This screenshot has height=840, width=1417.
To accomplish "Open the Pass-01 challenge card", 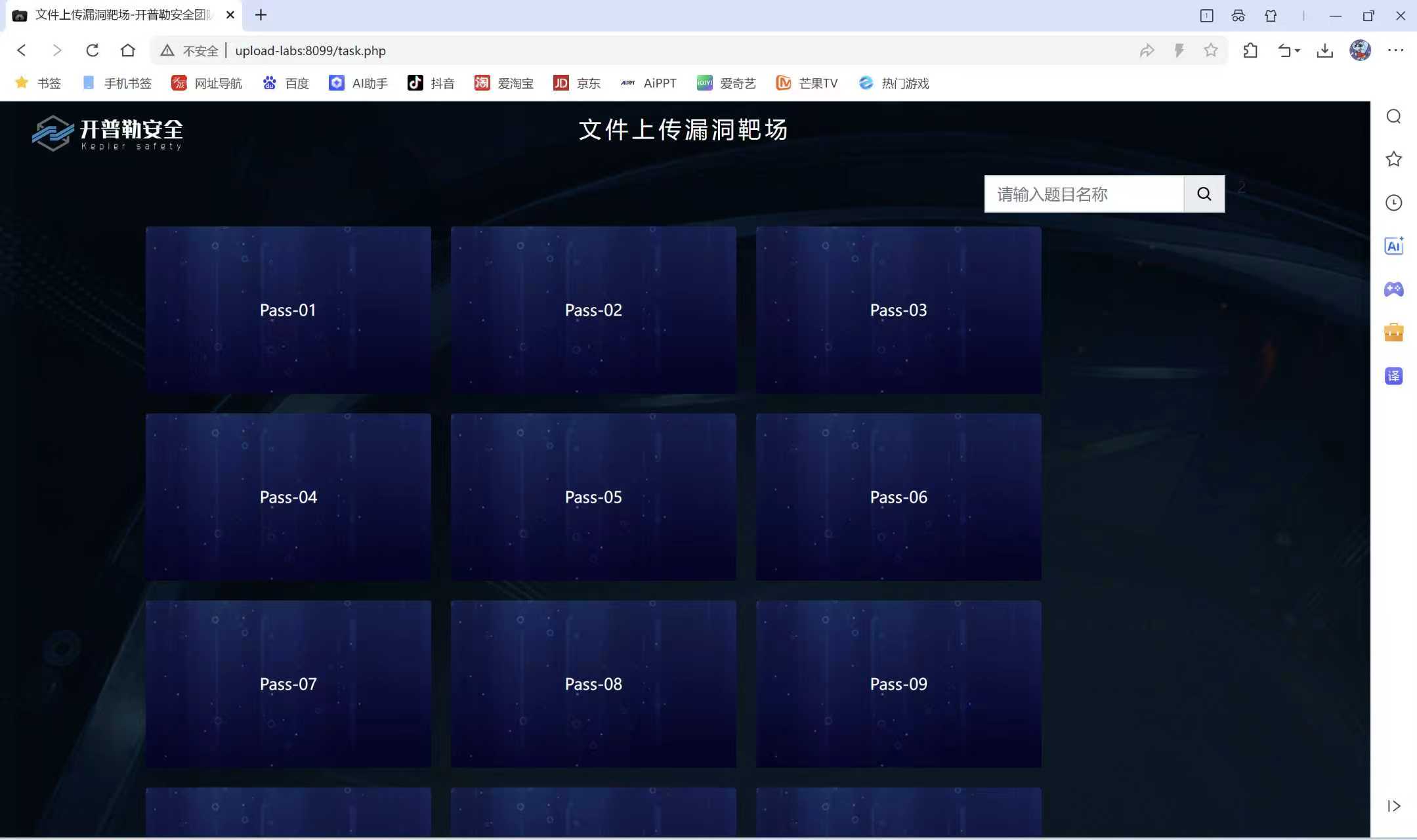I will point(288,310).
